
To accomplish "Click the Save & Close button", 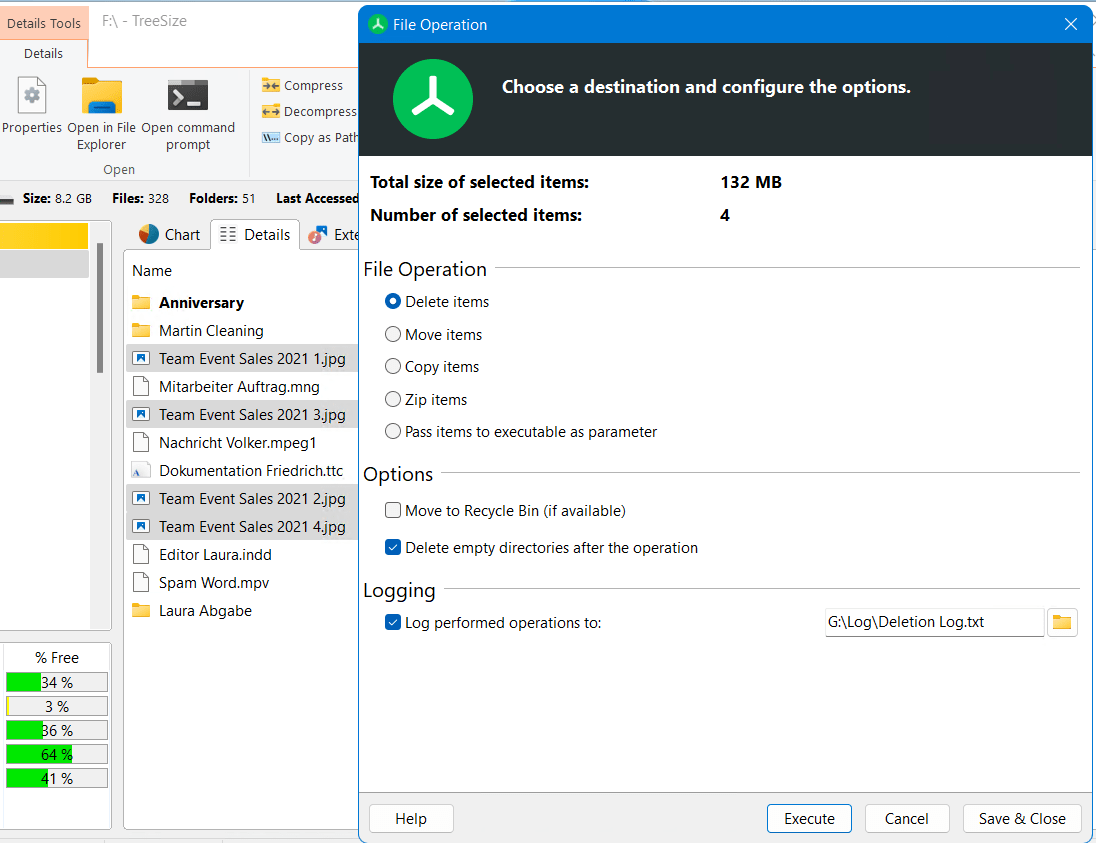I will [x=1021, y=819].
